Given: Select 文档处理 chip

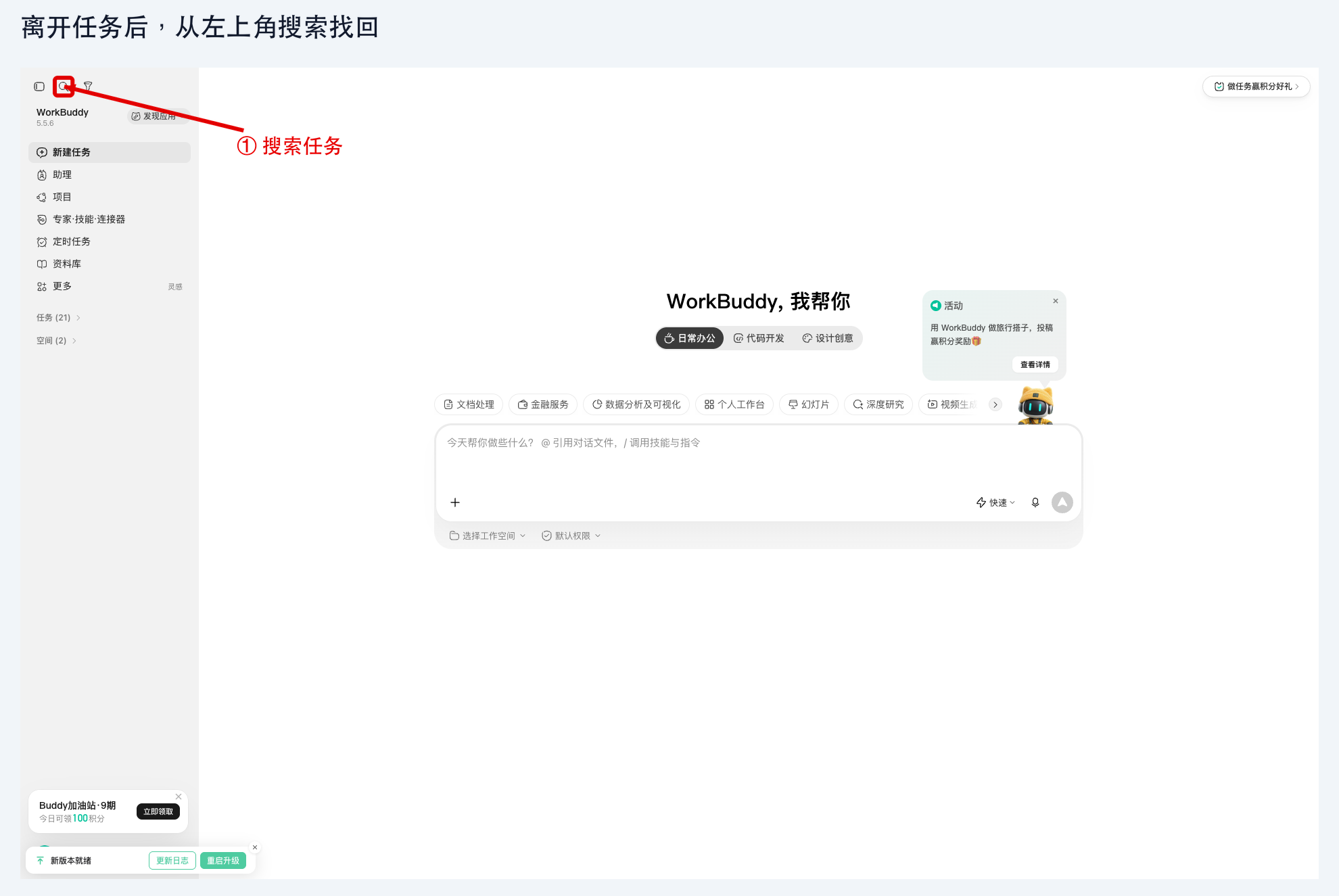Looking at the screenshot, I should 469,404.
